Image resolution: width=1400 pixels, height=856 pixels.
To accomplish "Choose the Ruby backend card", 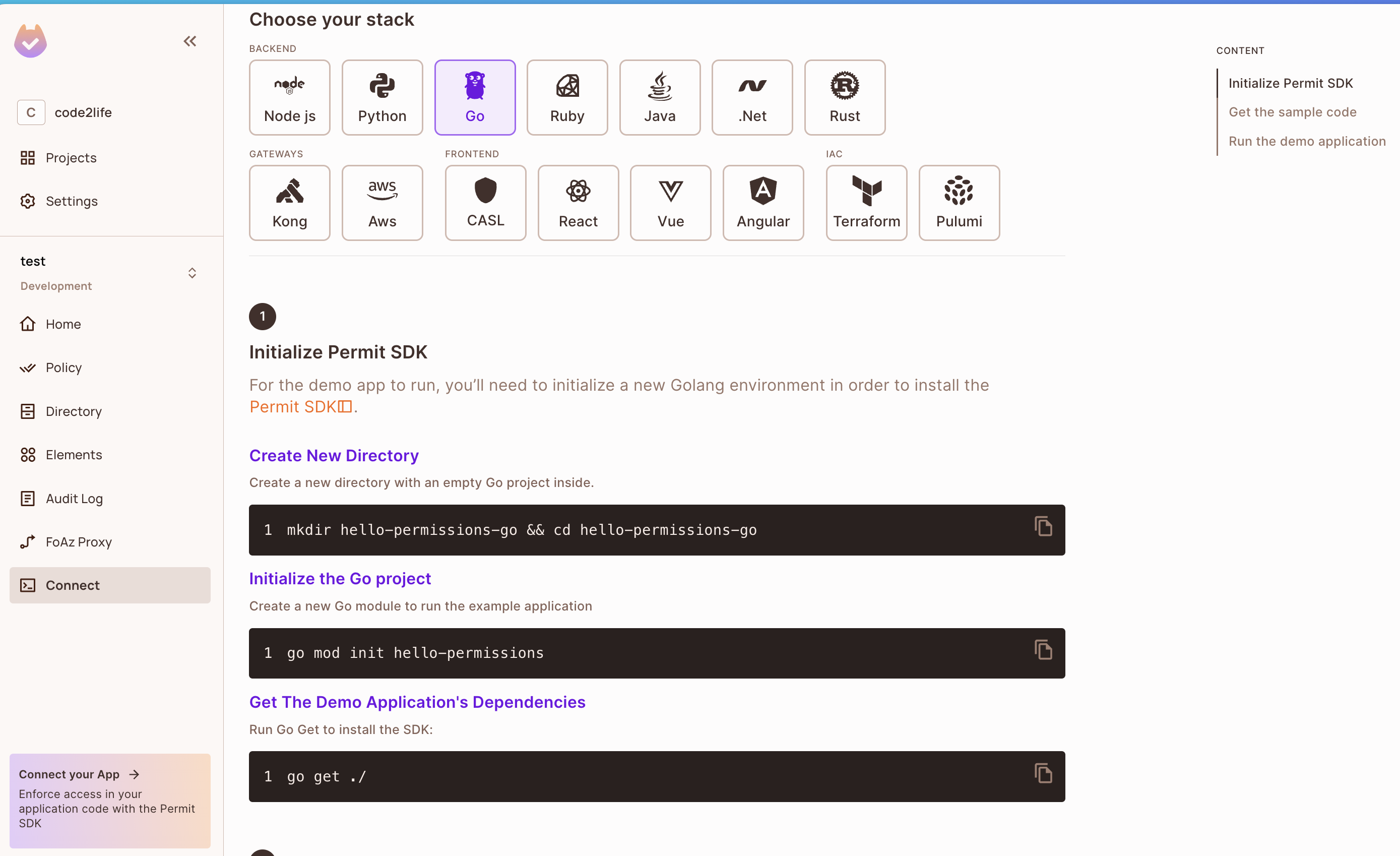I will (x=567, y=98).
